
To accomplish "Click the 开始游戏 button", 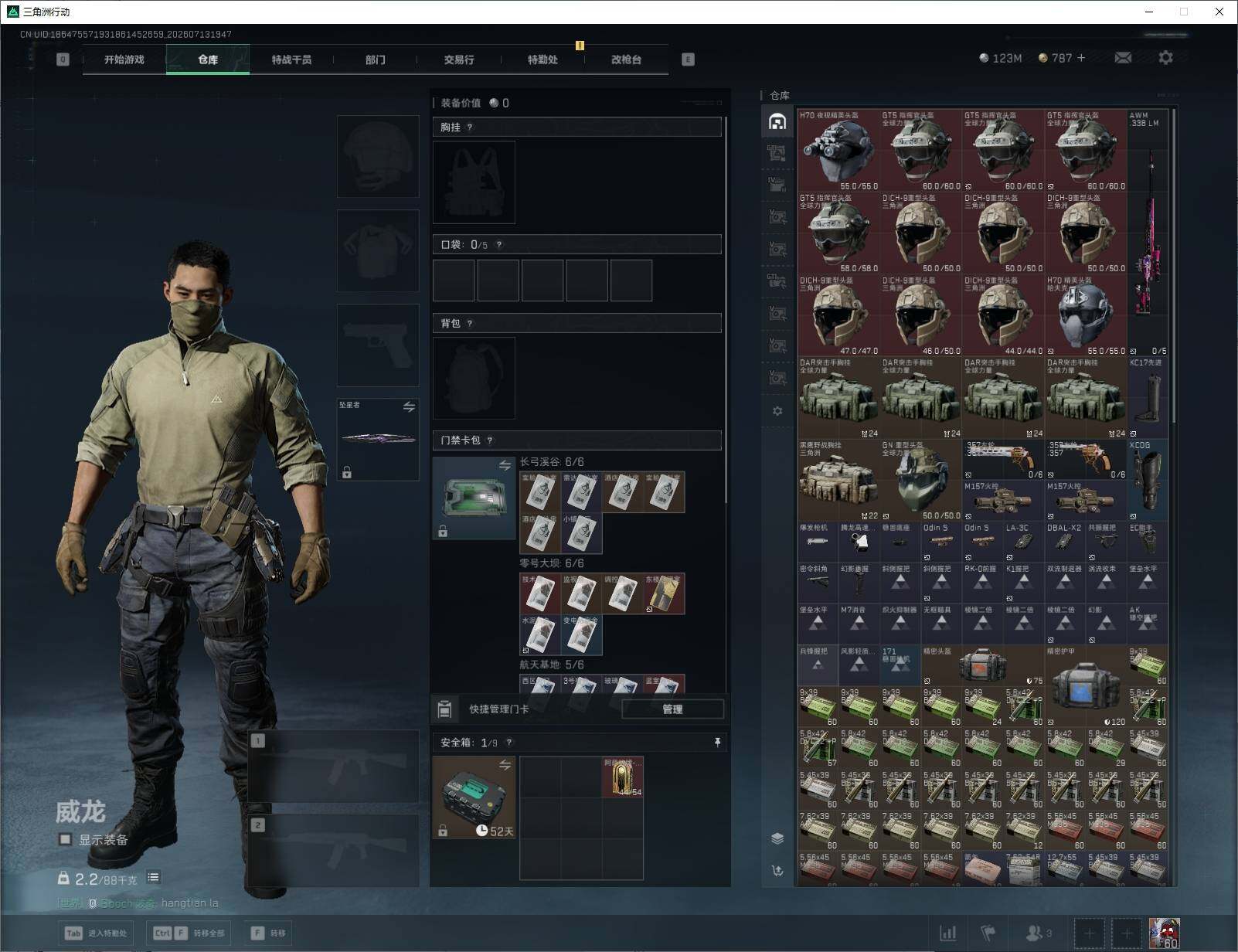I will 124,59.
